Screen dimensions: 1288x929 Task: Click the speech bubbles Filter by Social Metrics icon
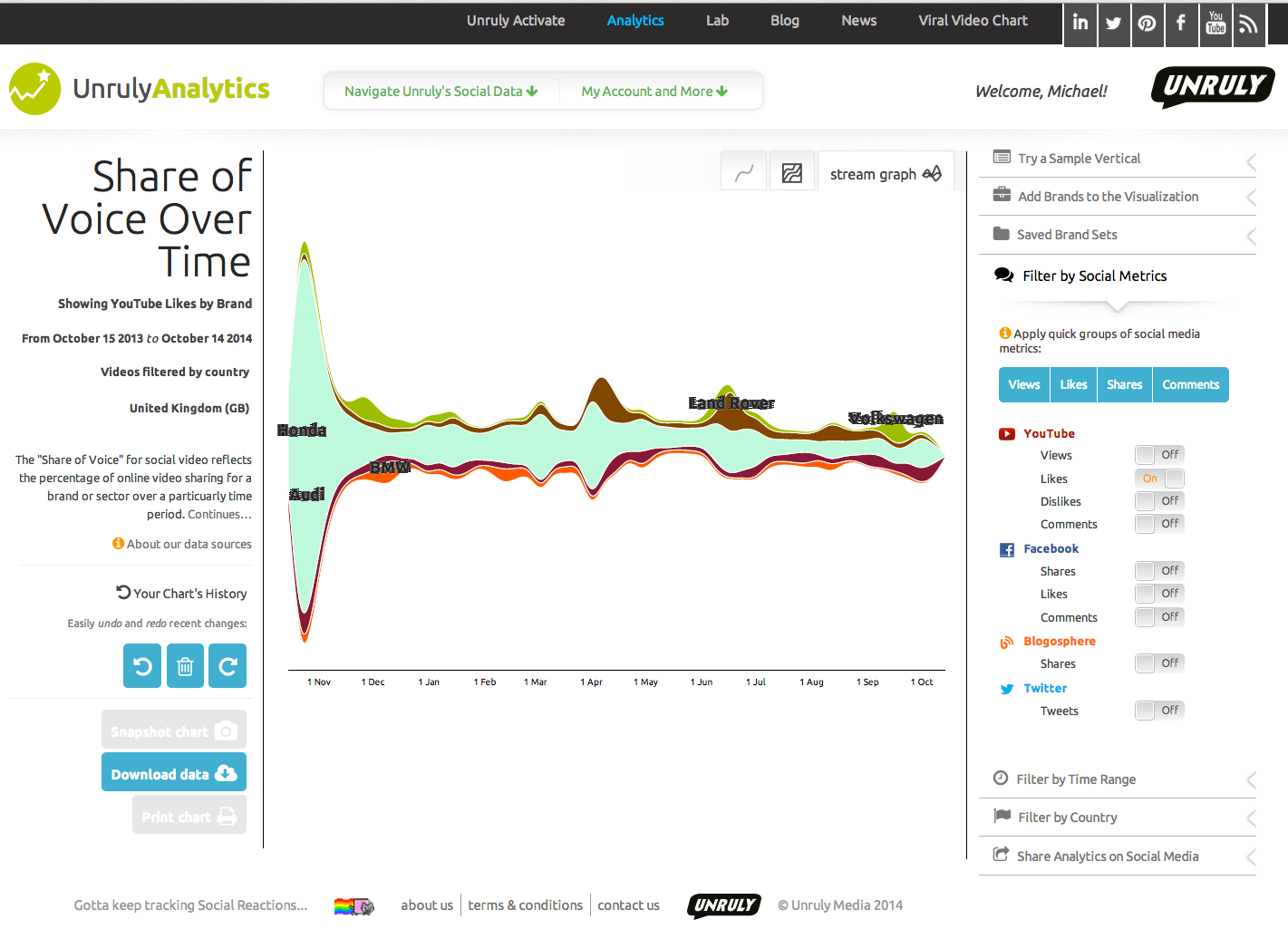(x=1004, y=276)
